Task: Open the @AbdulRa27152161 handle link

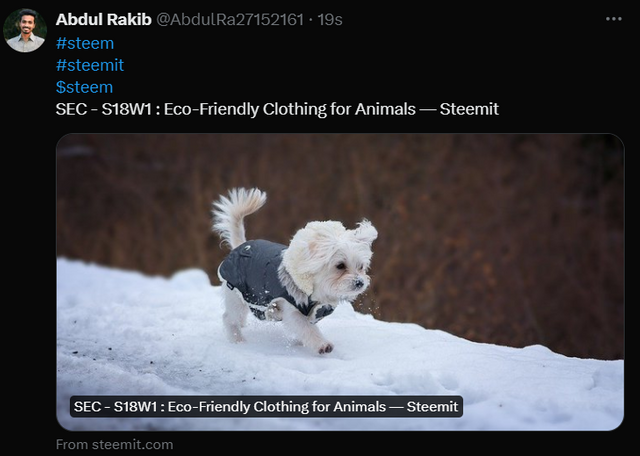Action: pyautogui.click(x=230, y=19)
